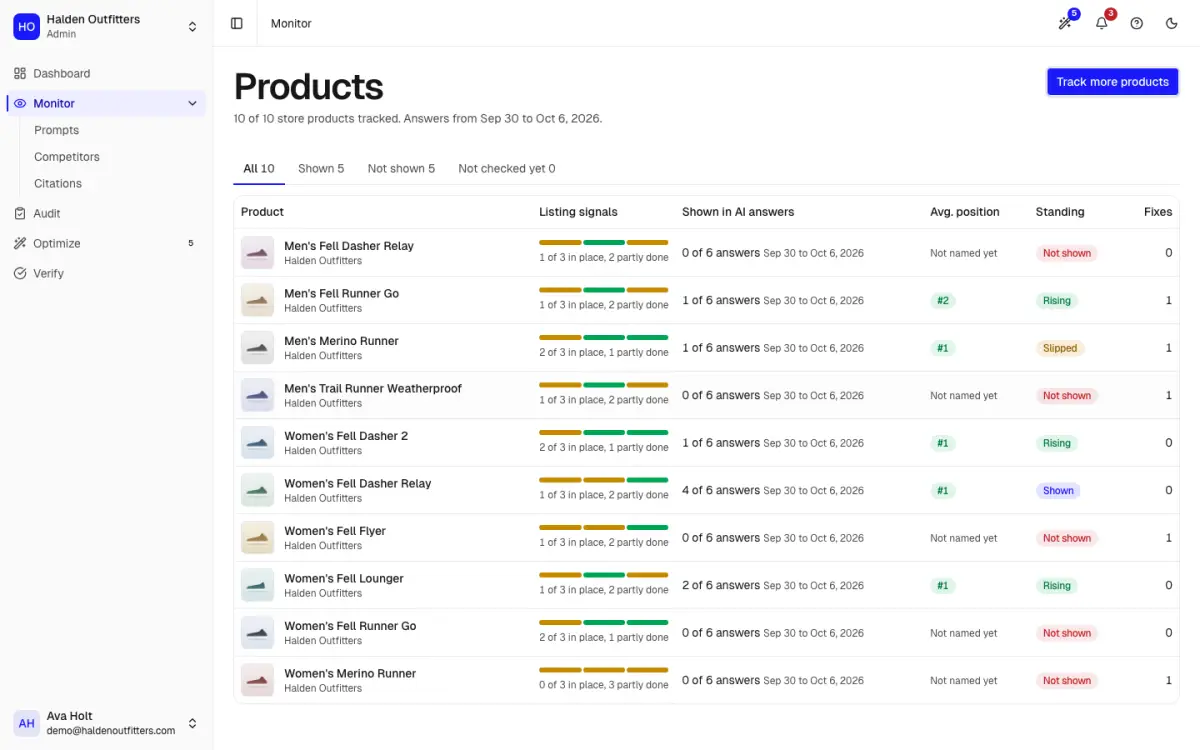This screenshot has height=750, width=1200.
Task: Switch to the Not shown 5 tab
Action: (401, 169)
